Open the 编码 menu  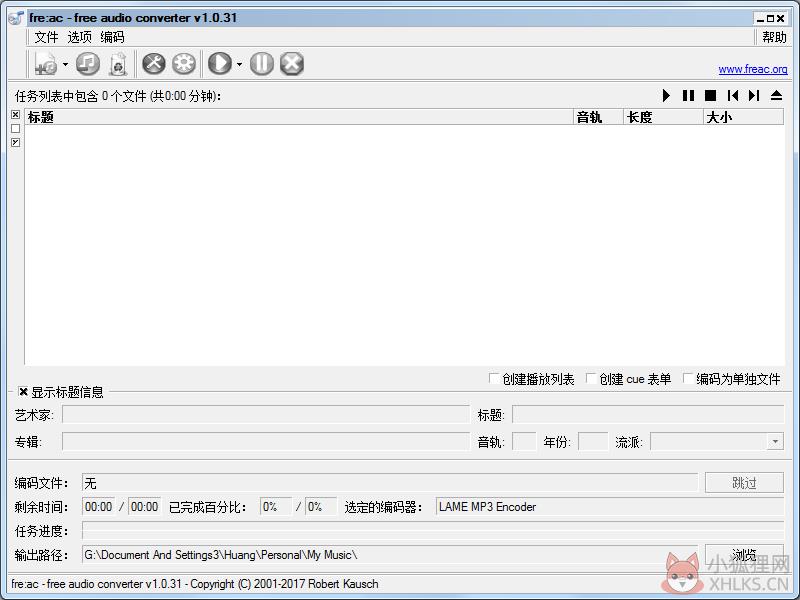coord(112,37)
